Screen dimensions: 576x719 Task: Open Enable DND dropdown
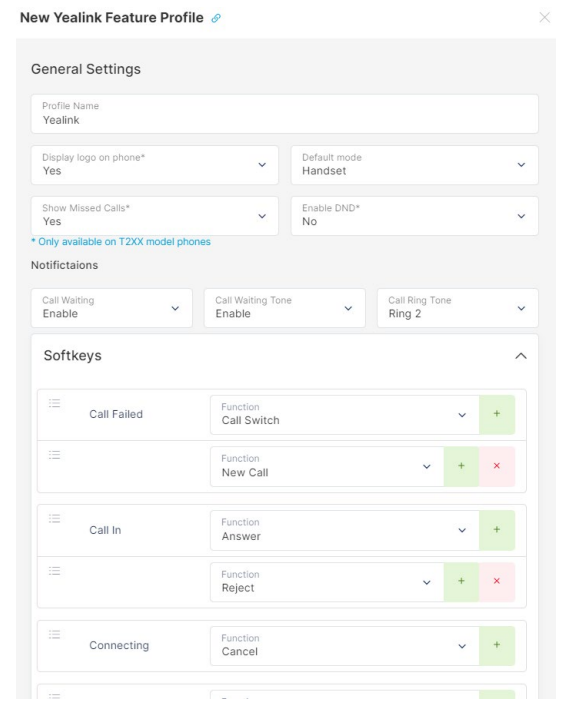[x=415, y=216]
